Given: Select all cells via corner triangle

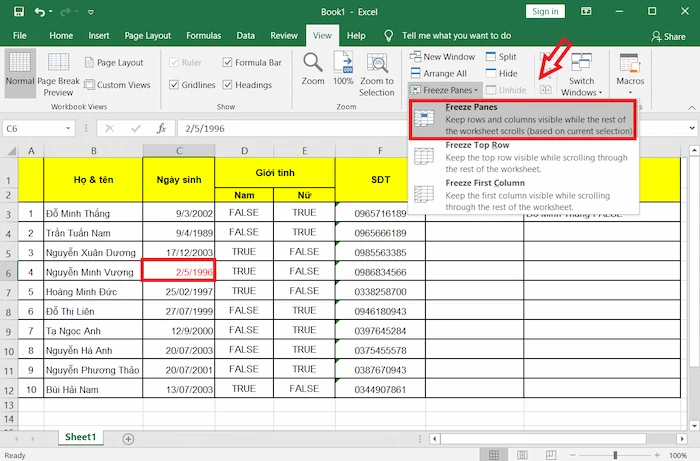Looking at the screenshot, I should pyautogui.click(x=11, y=151).
